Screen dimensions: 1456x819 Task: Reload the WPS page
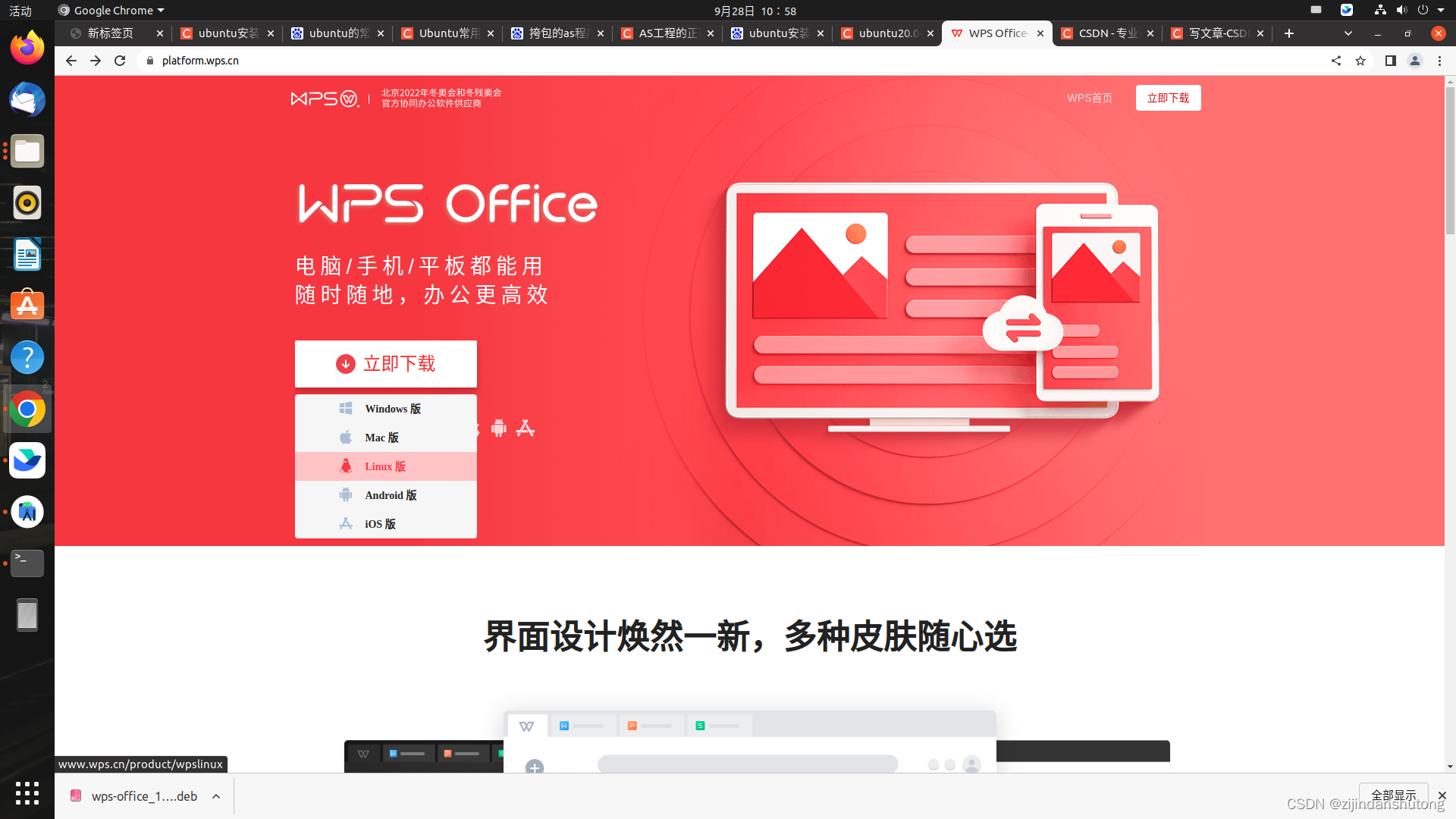point(120,61)
